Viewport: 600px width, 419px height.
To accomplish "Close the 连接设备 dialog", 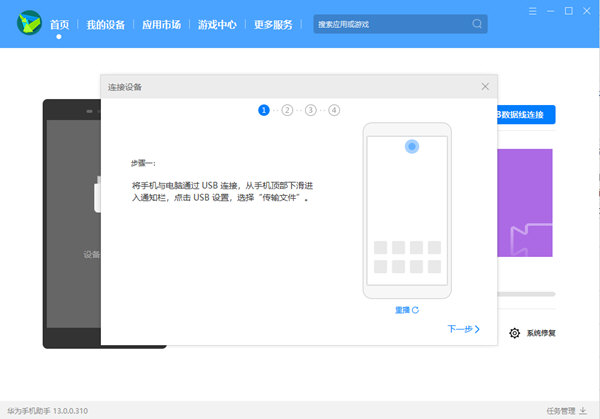I will click(x=485, y=86).
